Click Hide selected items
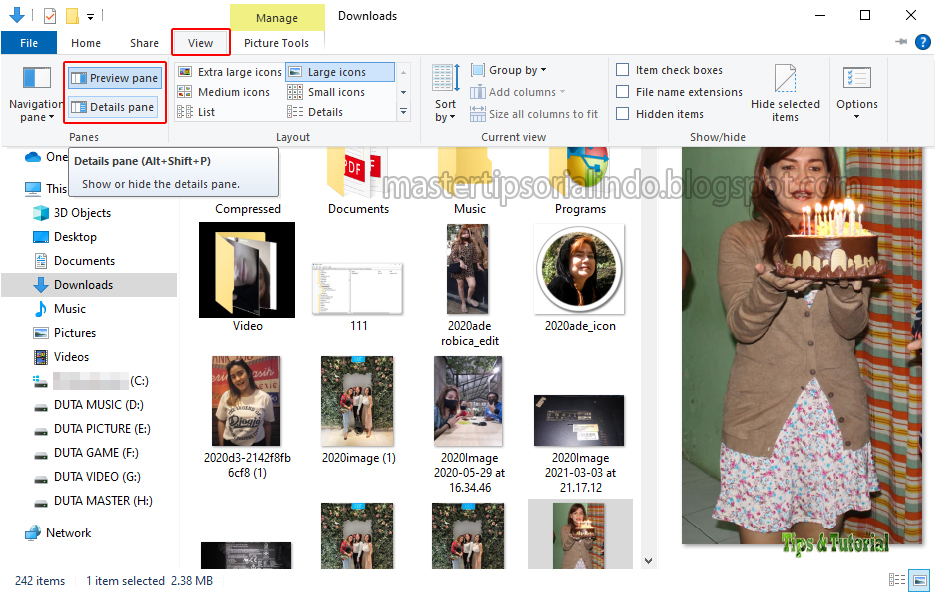 (785, 97)
